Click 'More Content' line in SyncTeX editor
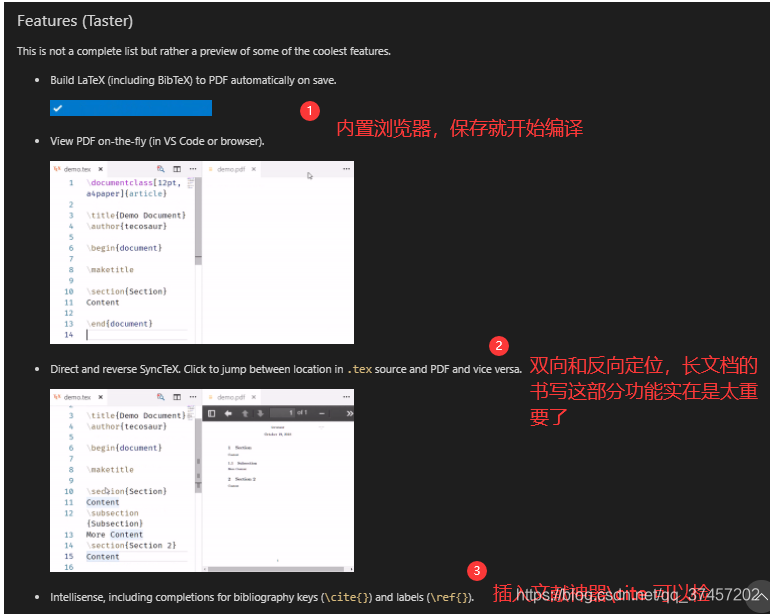Viewport: 770px width, 614px height. pos(114,534)
